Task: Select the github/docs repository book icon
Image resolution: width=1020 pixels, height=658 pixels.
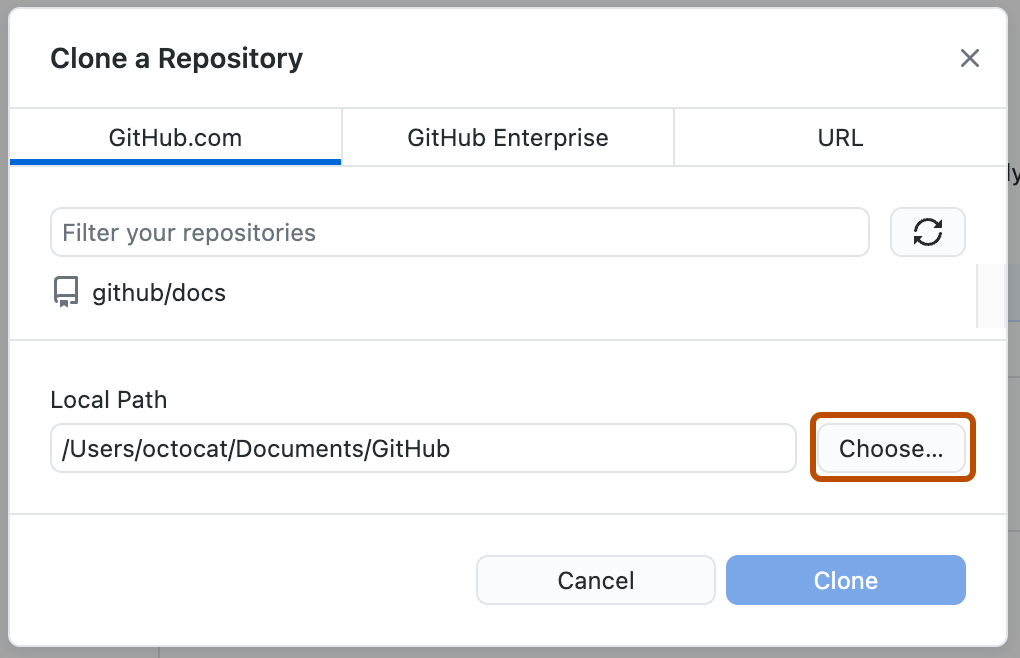Action: (x=64, y=292)
